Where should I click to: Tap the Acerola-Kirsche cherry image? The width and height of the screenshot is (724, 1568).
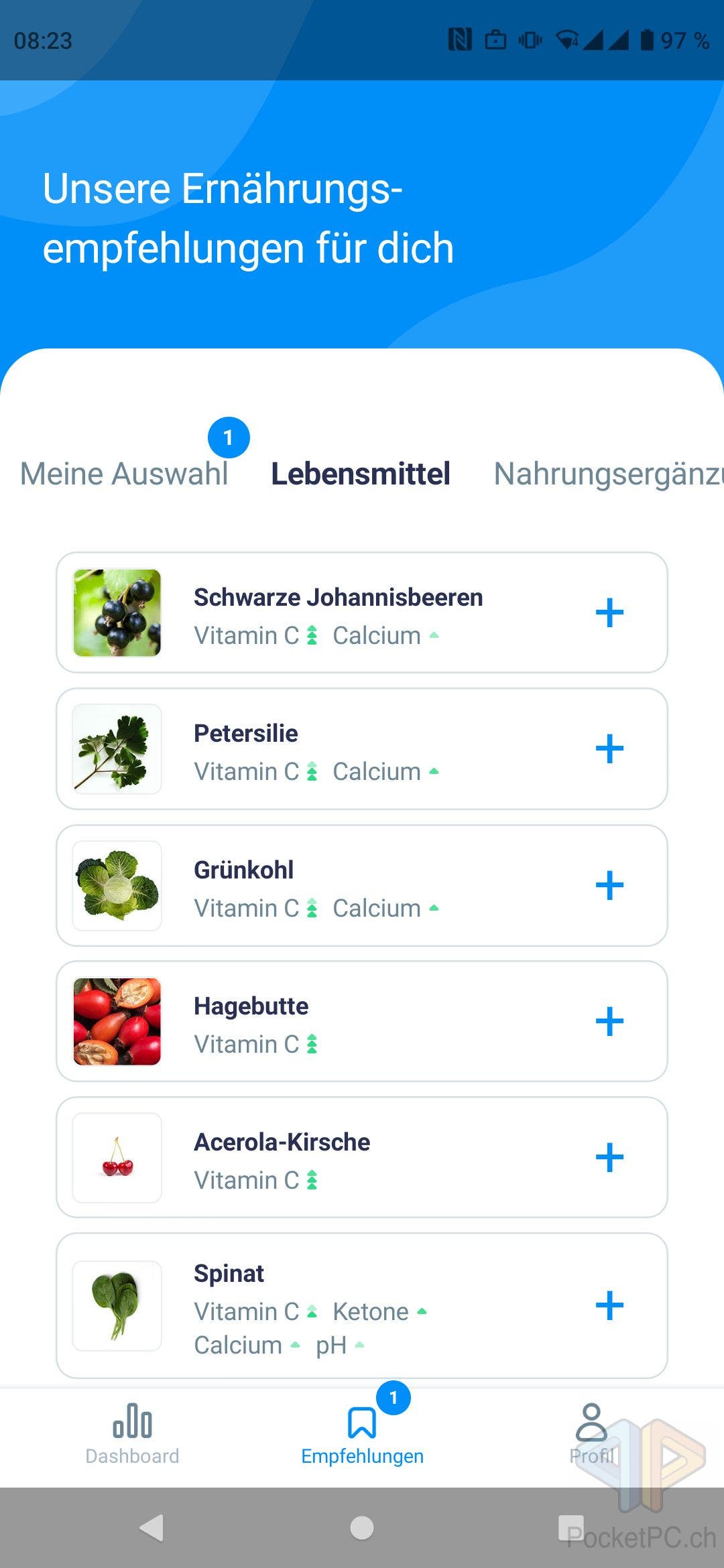click(117, 1157)
